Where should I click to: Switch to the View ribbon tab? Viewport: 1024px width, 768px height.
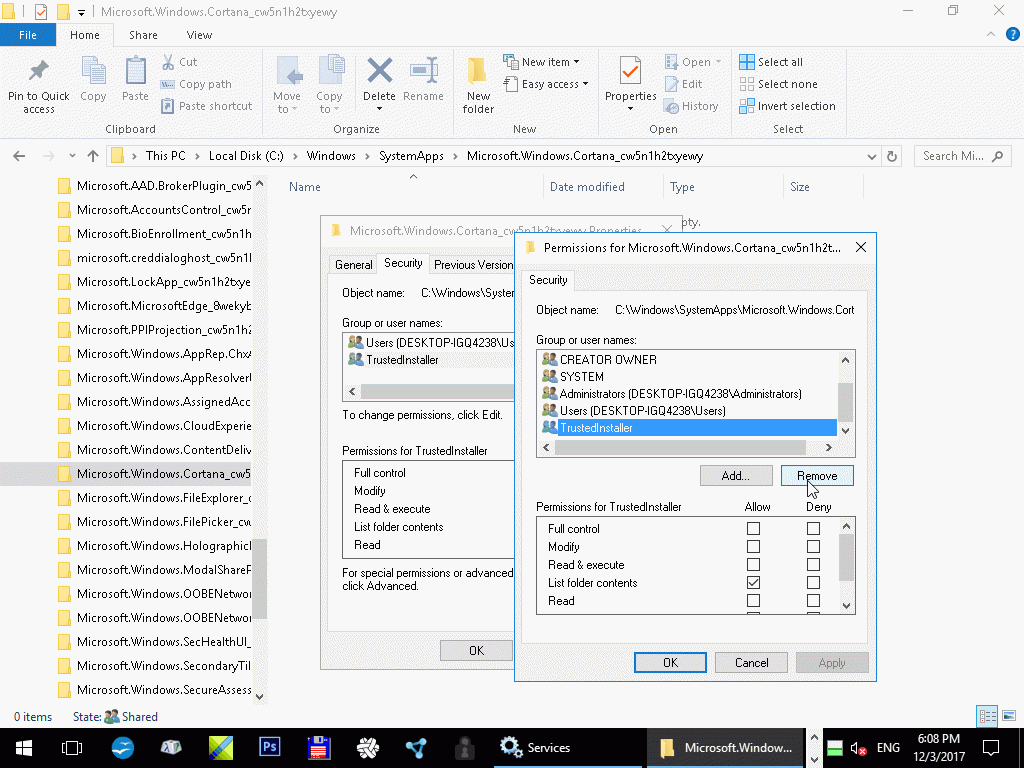199,35
